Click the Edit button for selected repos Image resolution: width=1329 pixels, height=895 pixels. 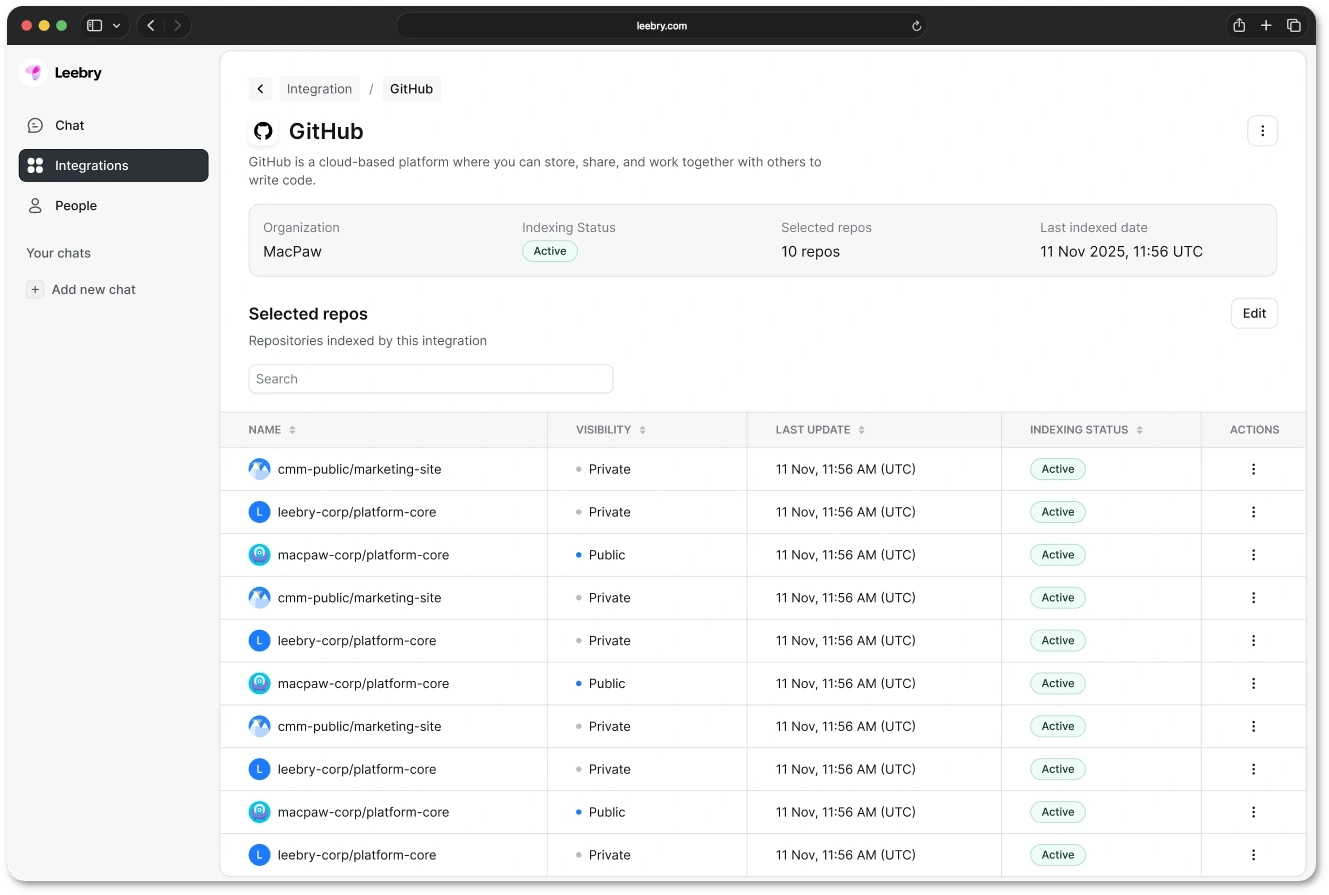[1254, 313]
